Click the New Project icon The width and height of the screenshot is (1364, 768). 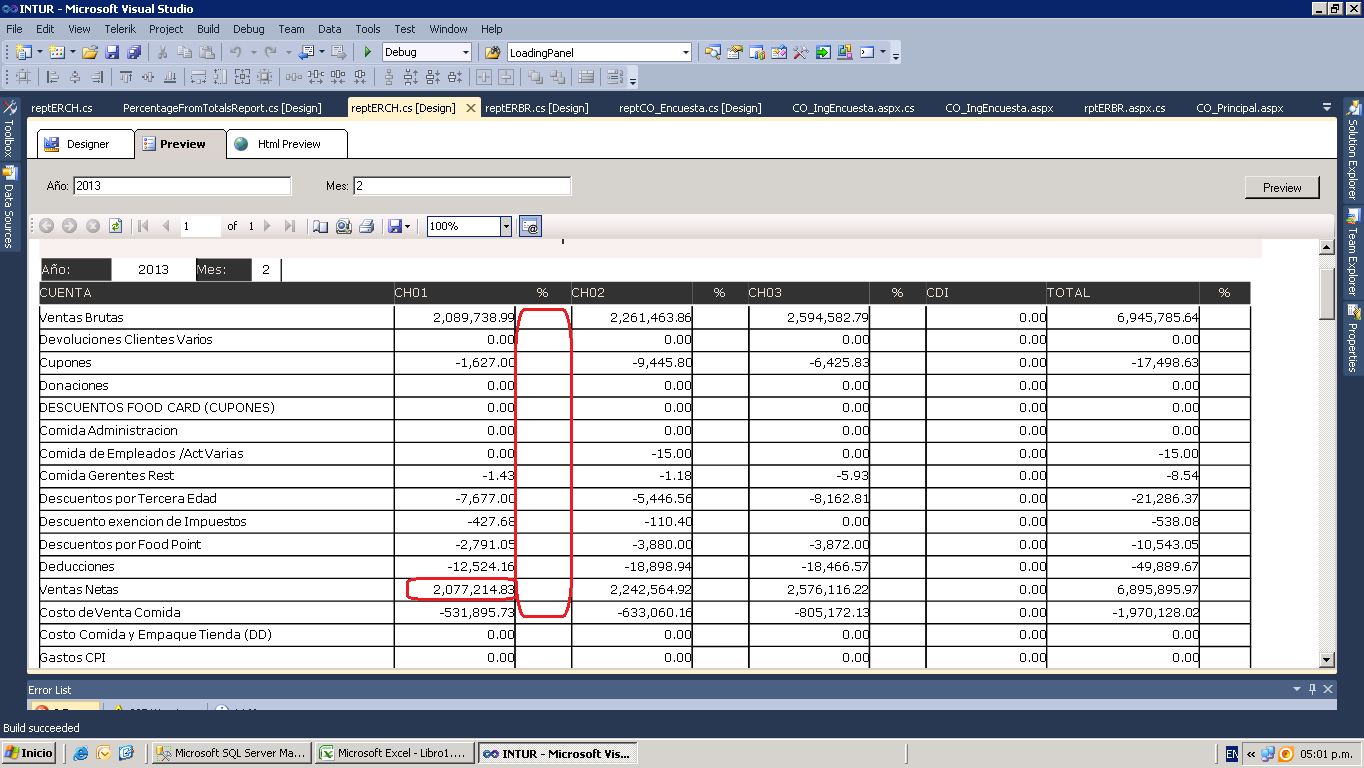tap(23, 52)
